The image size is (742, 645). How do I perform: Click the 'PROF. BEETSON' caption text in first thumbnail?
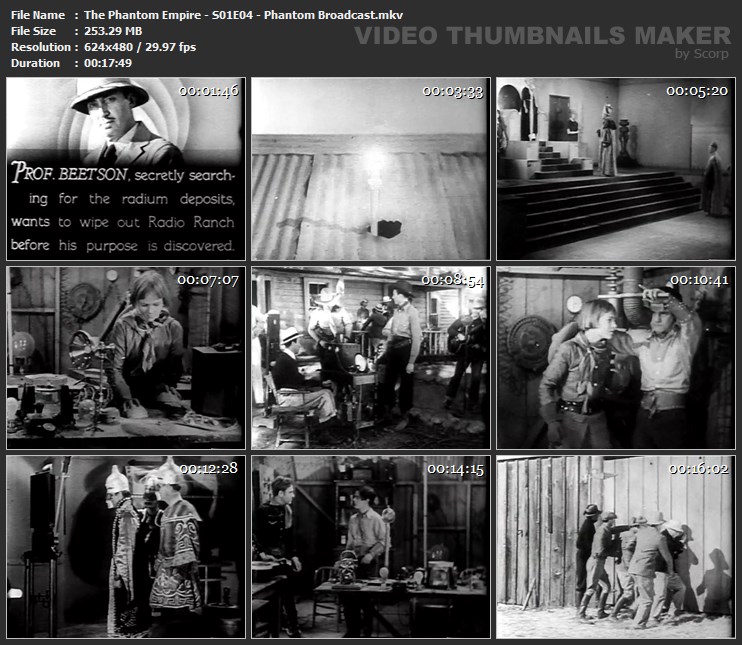(x=69, y=172)
